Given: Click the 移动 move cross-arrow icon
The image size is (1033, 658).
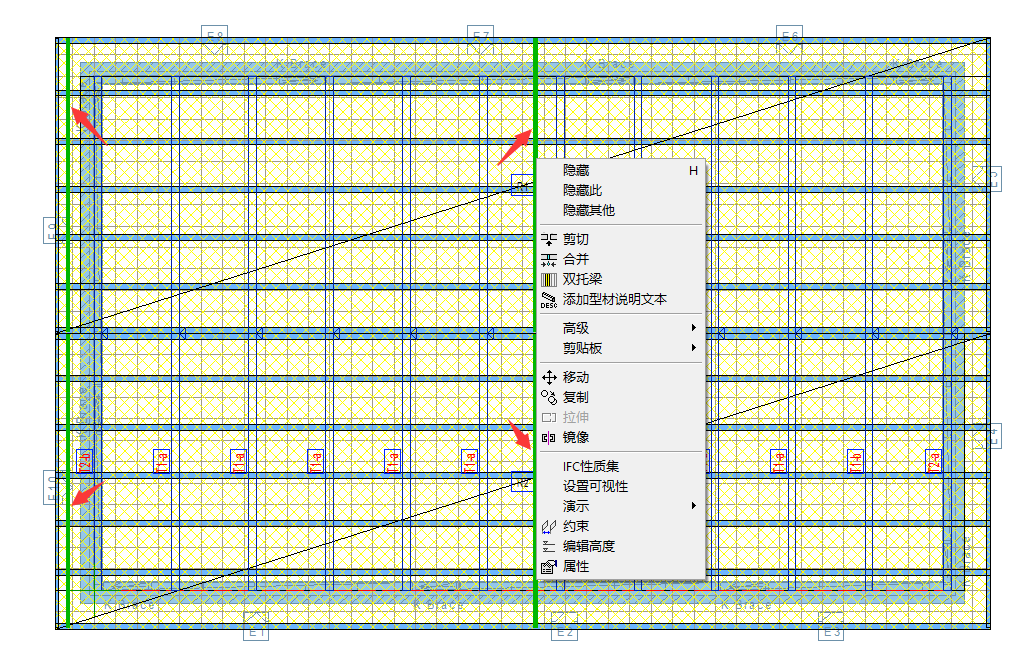Looking at the screenshot, I should pyautogui.click(x=549, y=377).
